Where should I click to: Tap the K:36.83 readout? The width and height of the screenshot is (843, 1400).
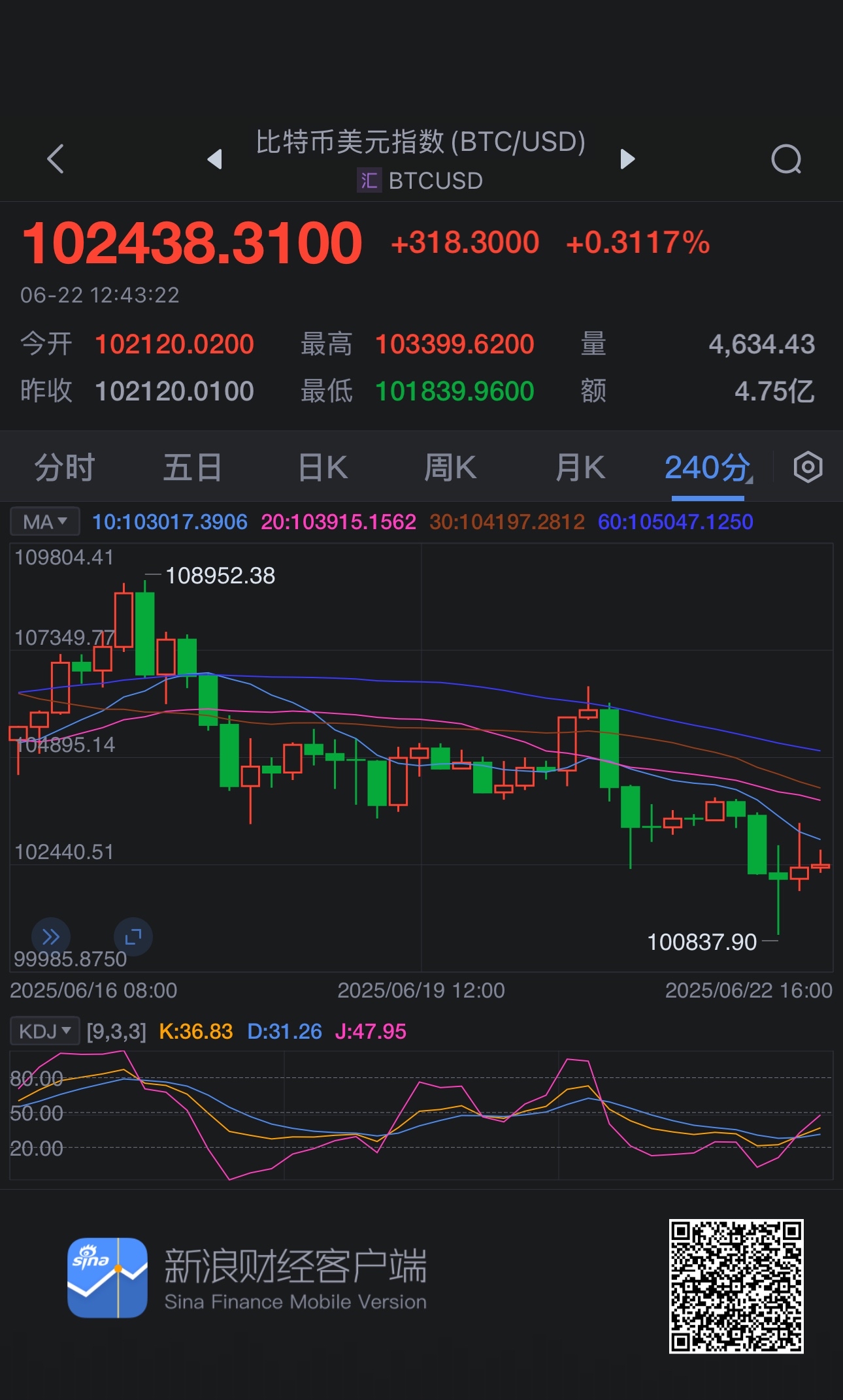pyautogui.click(x=196, y=1032)
